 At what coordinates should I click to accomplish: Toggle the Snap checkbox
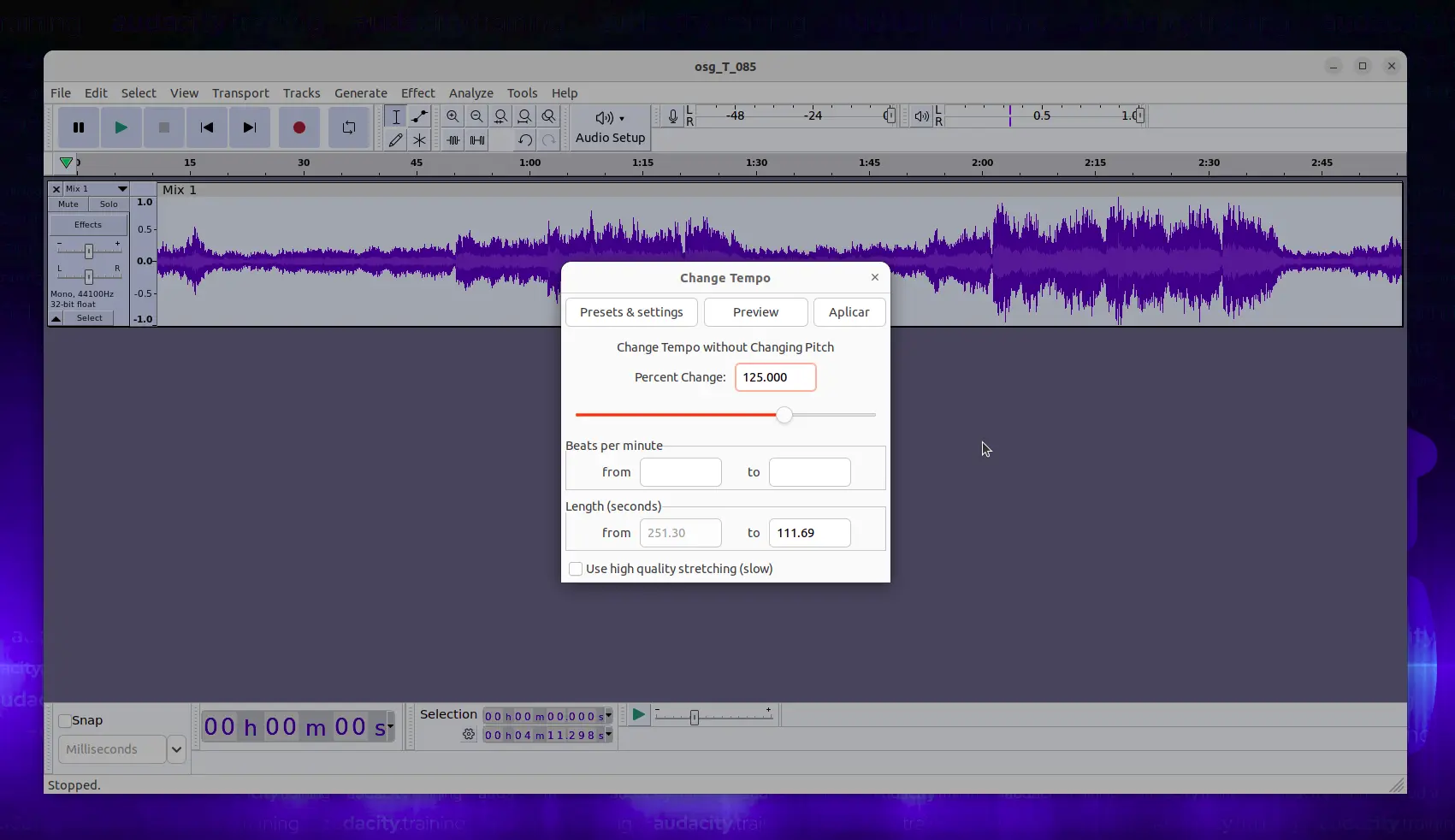65,721
